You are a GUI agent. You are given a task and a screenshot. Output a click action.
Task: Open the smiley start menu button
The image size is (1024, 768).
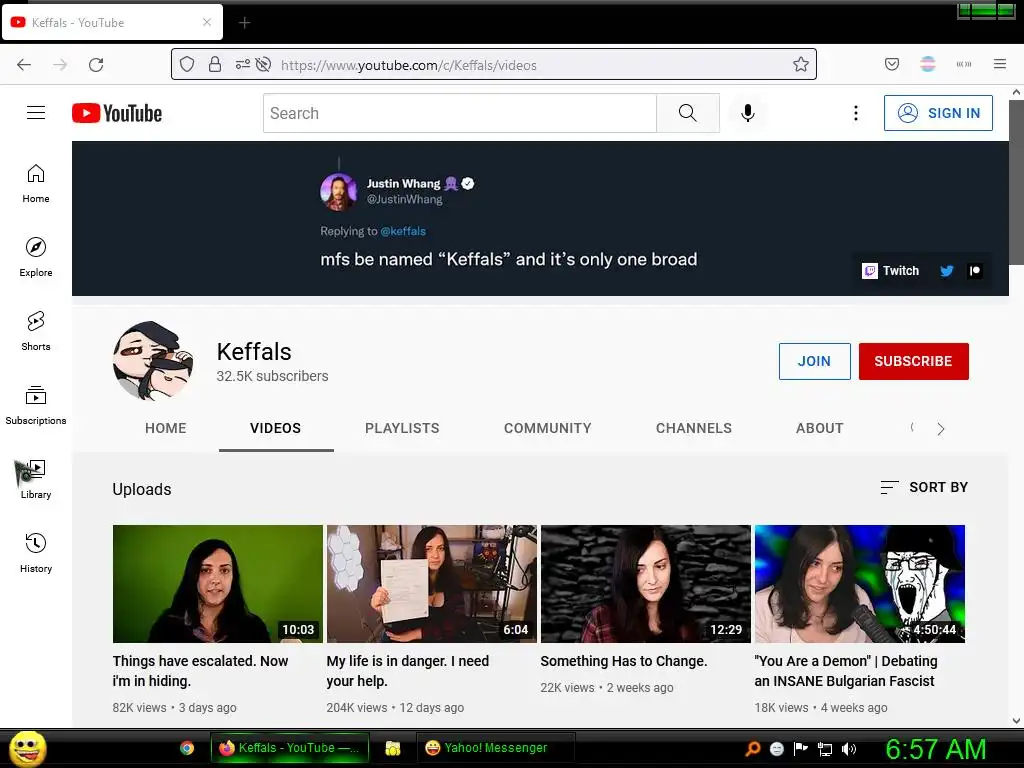pyautogui.click(x=27, y=748)
